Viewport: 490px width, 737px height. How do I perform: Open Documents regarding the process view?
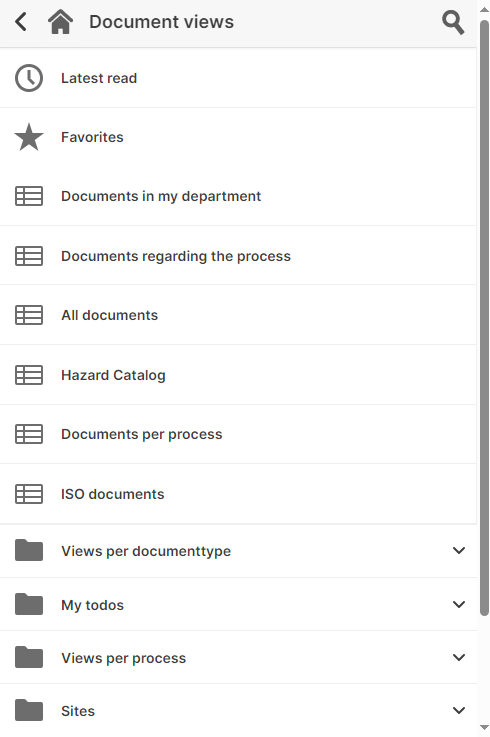[238, 255]
